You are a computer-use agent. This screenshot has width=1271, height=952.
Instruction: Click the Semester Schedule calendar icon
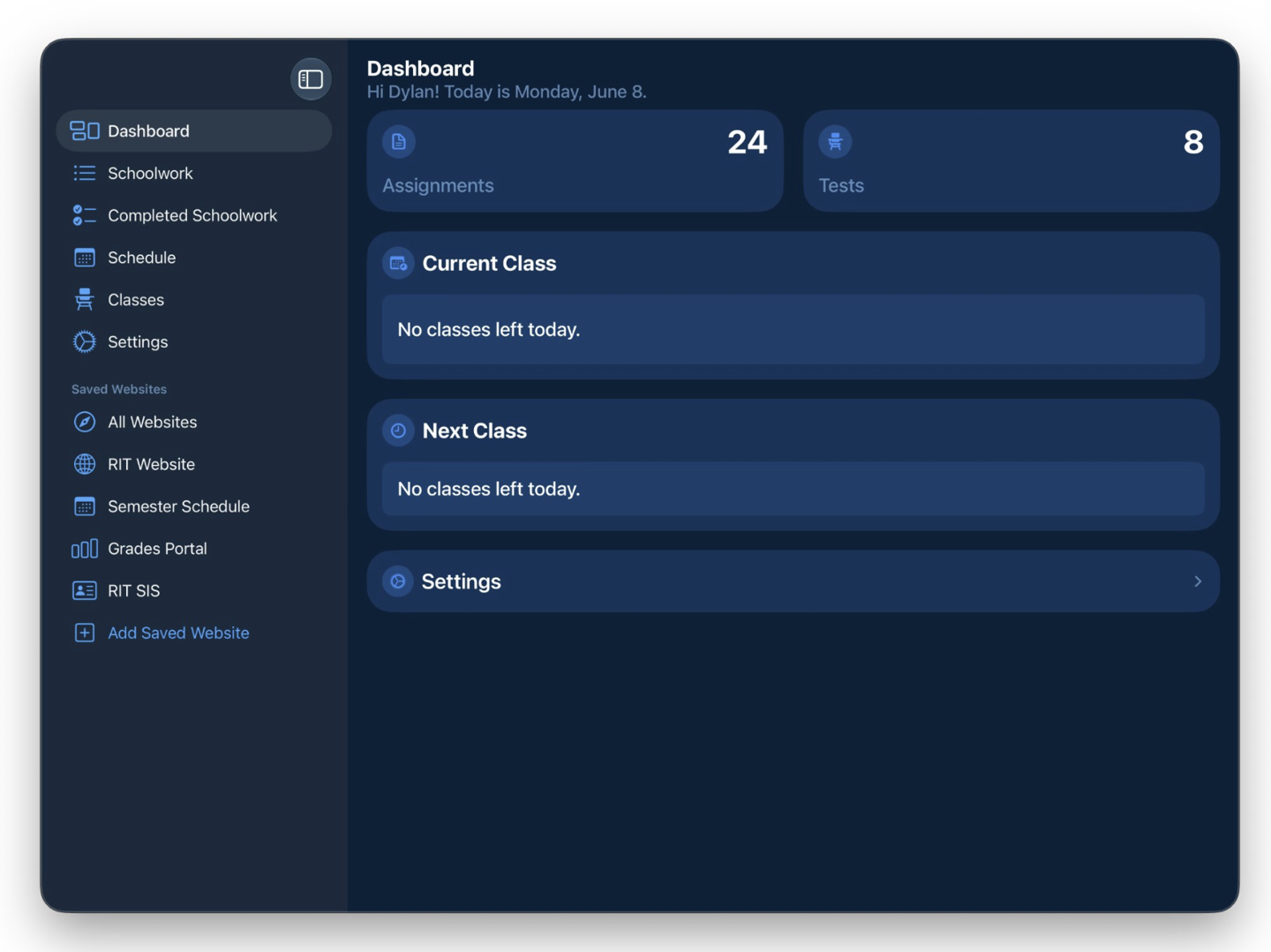85,506
